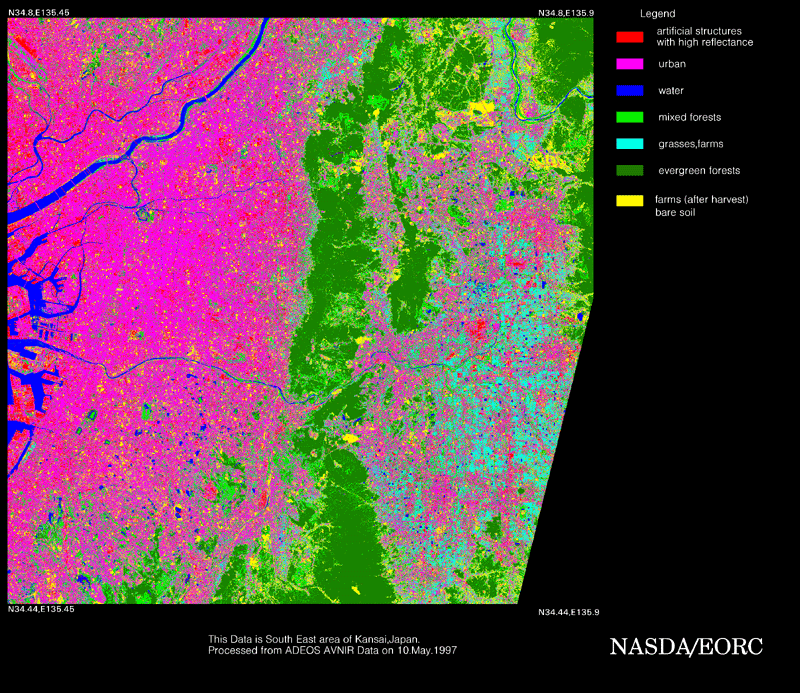Click the land cover classification map image
800x693 pixels.
301,311
